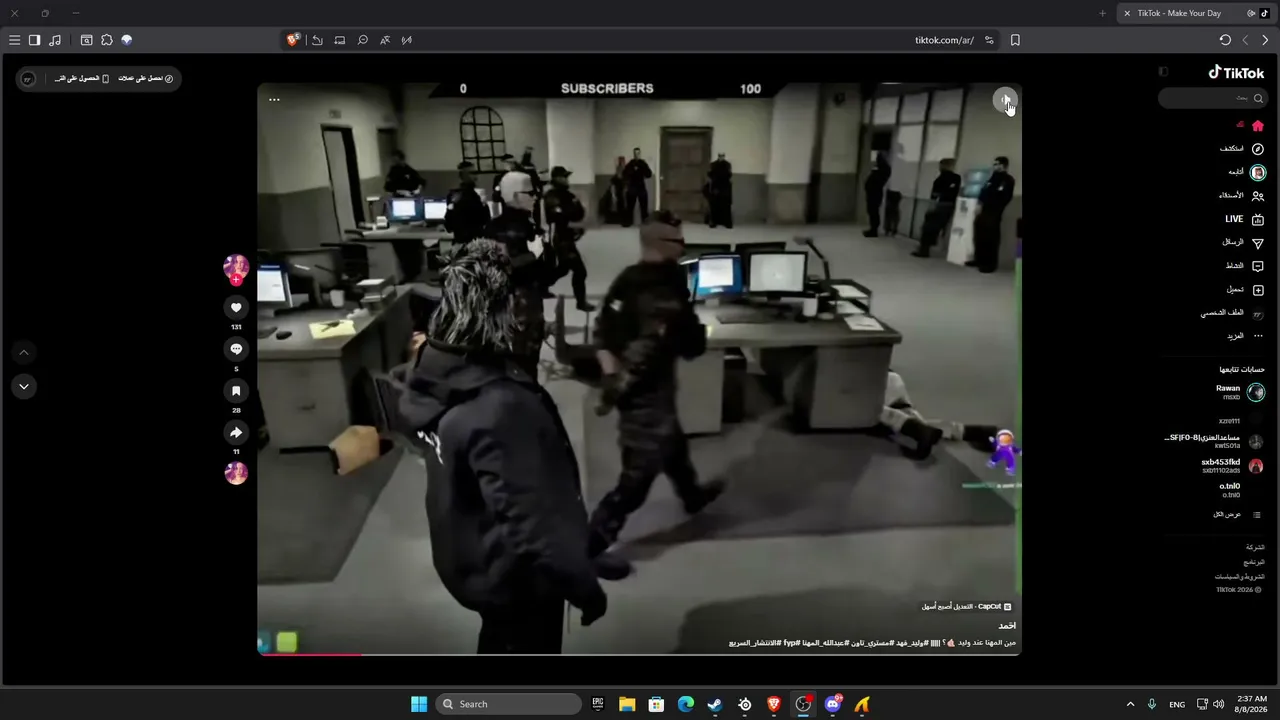1280x720 pixels.
Task: Open the music player icon in toolbar
Action: 55,40
